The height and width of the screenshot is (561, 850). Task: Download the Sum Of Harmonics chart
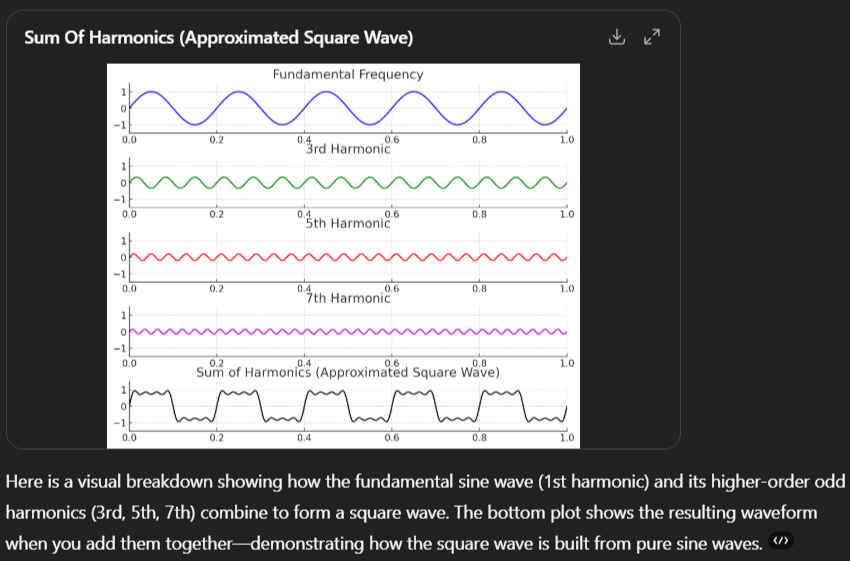pos(617,38)
